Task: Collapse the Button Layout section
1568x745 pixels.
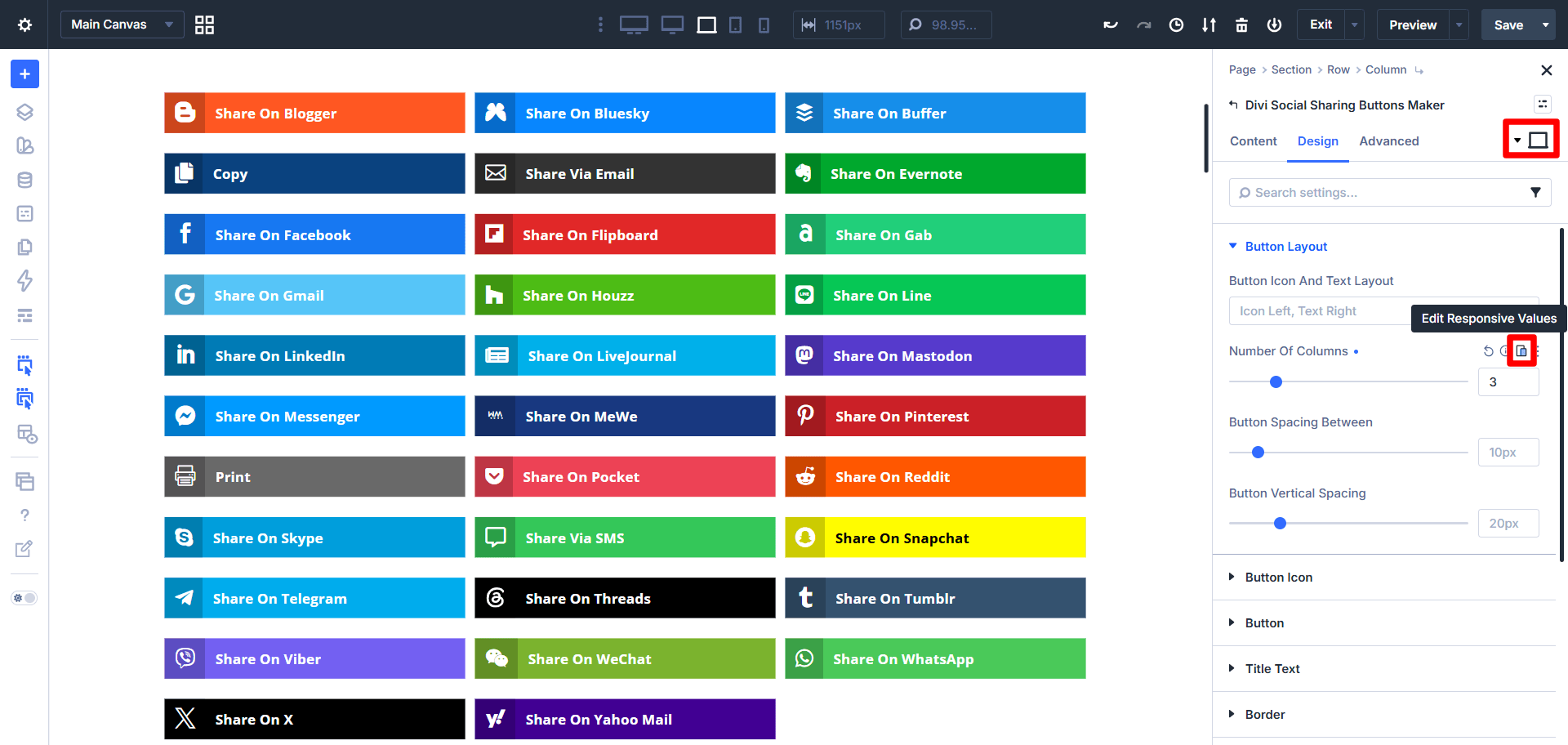Action: click(x=1285, y=247)
